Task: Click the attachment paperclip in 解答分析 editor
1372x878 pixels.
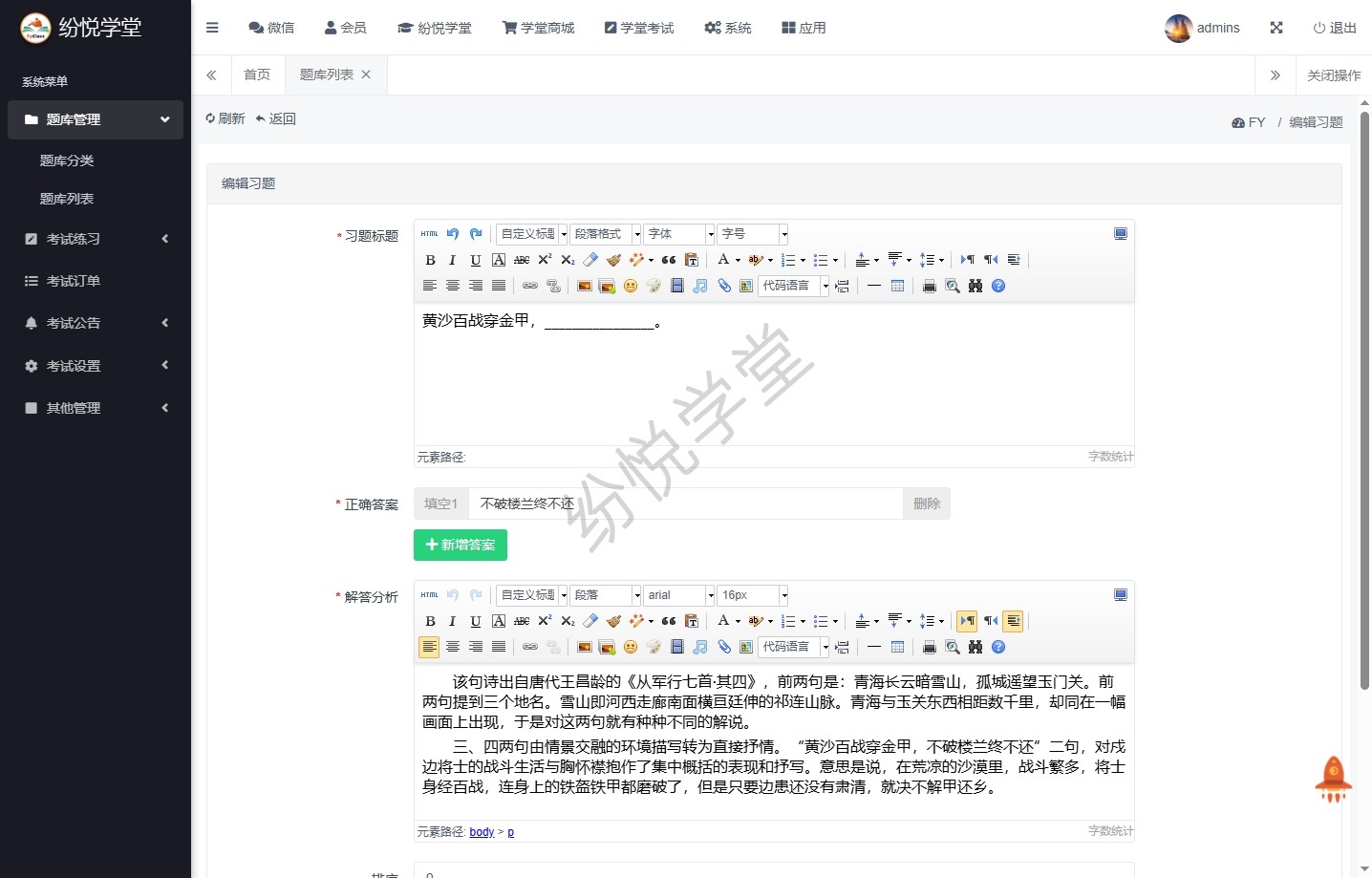Action: pos(724,647)
